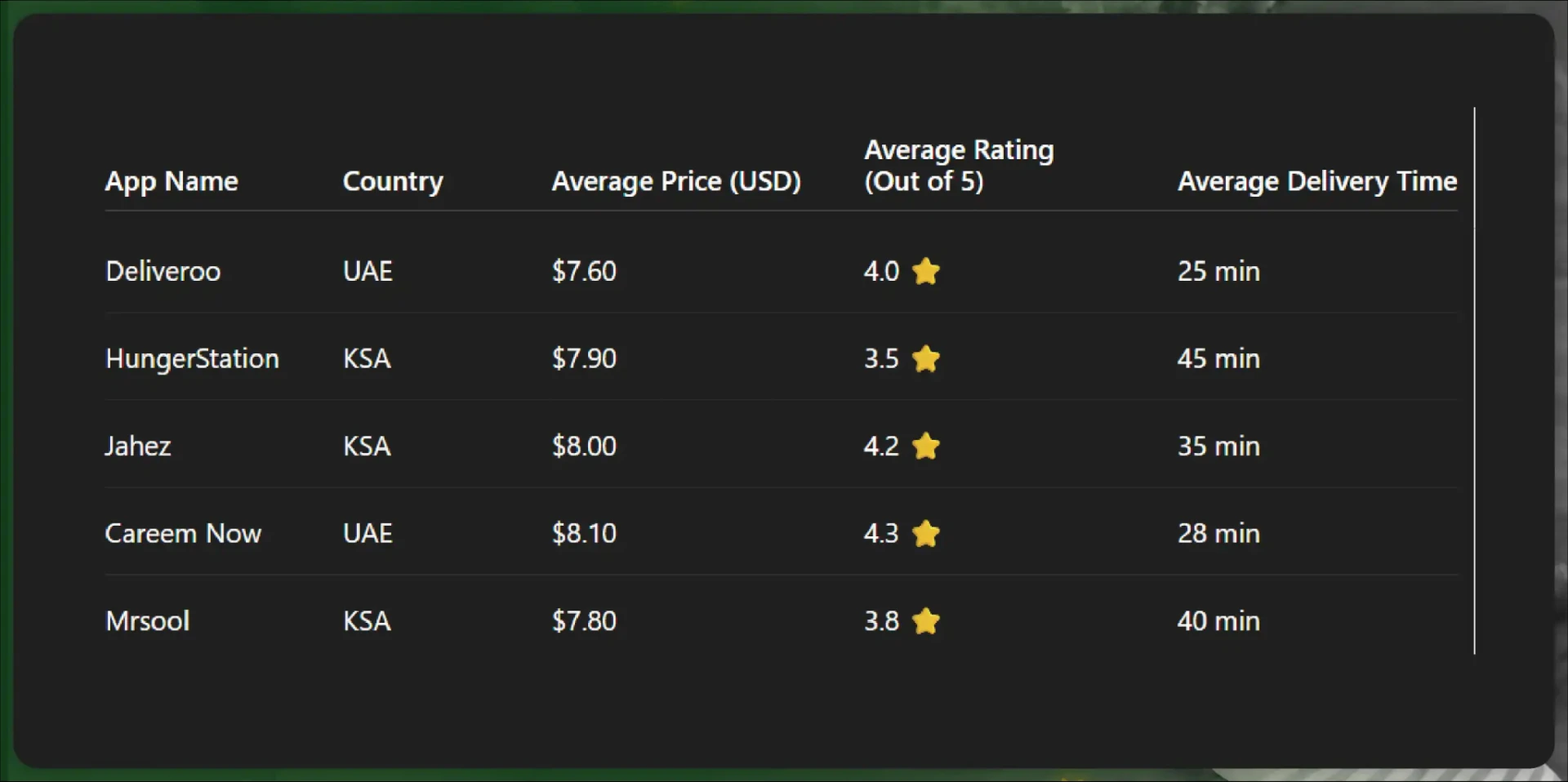The image size is (1568, 782).
Task: Click the 45 min delivery time cell
Action: [1218, 358]
